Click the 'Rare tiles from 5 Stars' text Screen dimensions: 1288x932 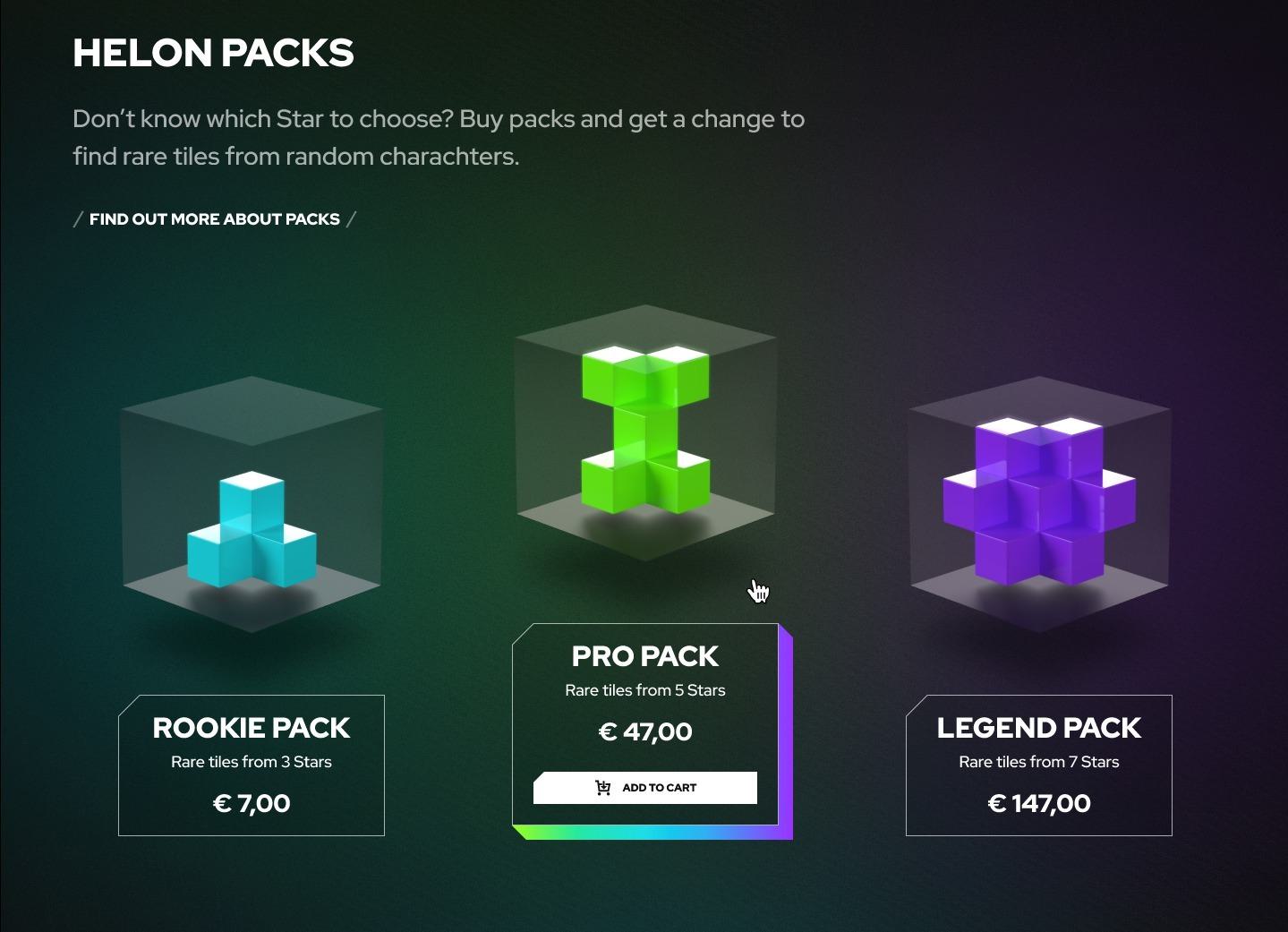point(645,690)
